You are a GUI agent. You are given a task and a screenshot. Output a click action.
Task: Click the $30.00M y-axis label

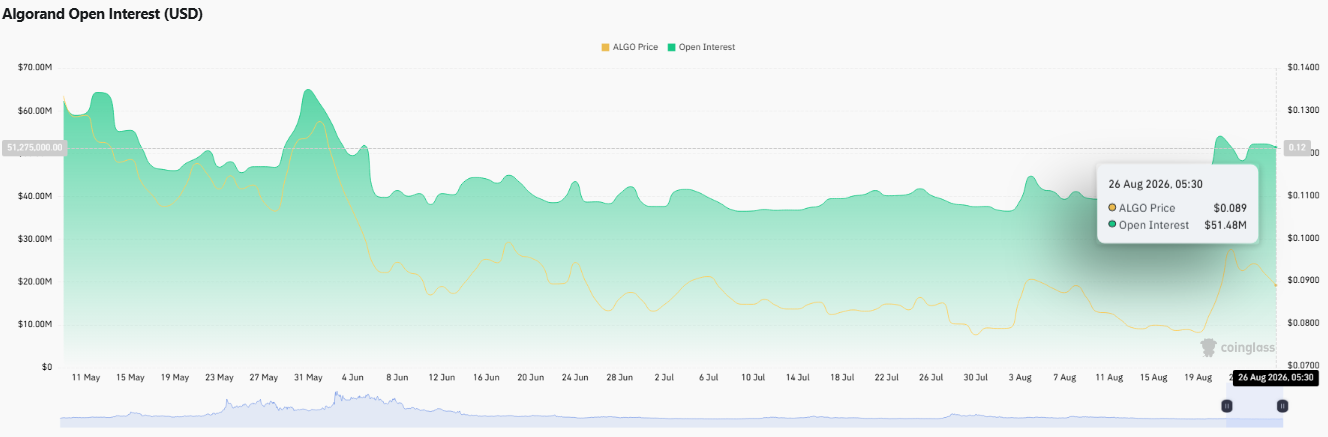(x=35, y=239)
